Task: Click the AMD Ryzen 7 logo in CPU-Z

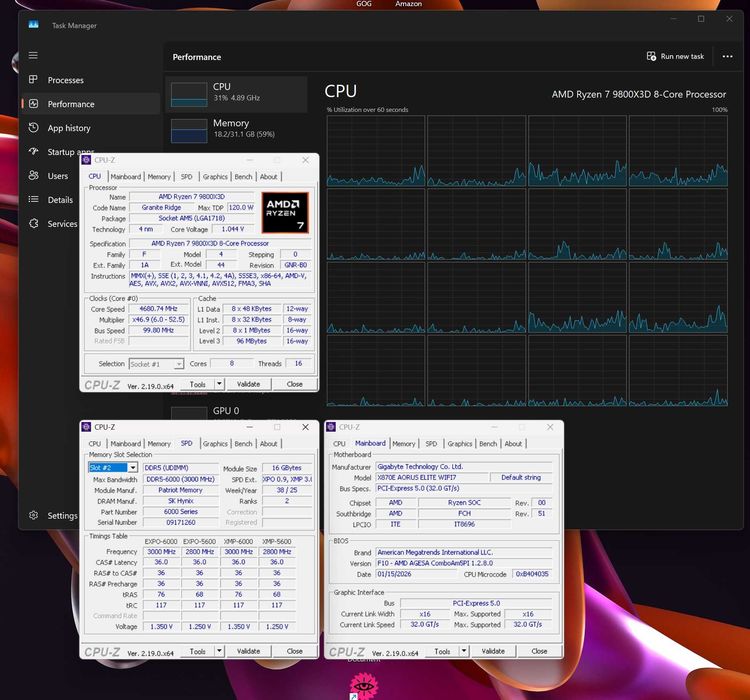Action: click(285, 212)
